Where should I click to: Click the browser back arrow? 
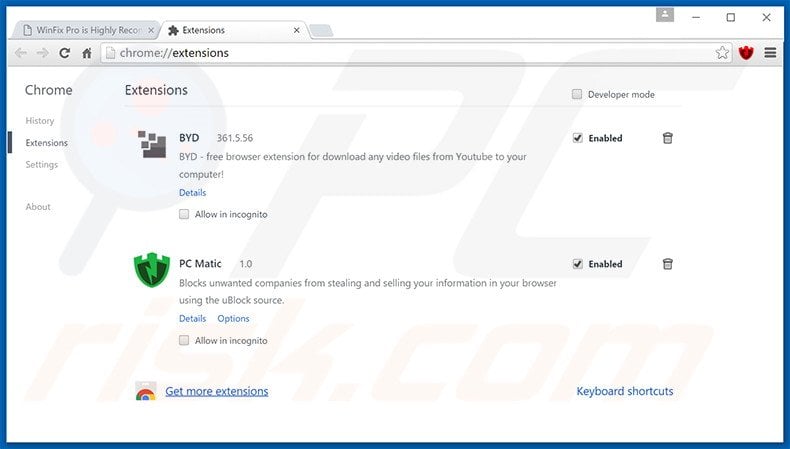click(21, 53)
